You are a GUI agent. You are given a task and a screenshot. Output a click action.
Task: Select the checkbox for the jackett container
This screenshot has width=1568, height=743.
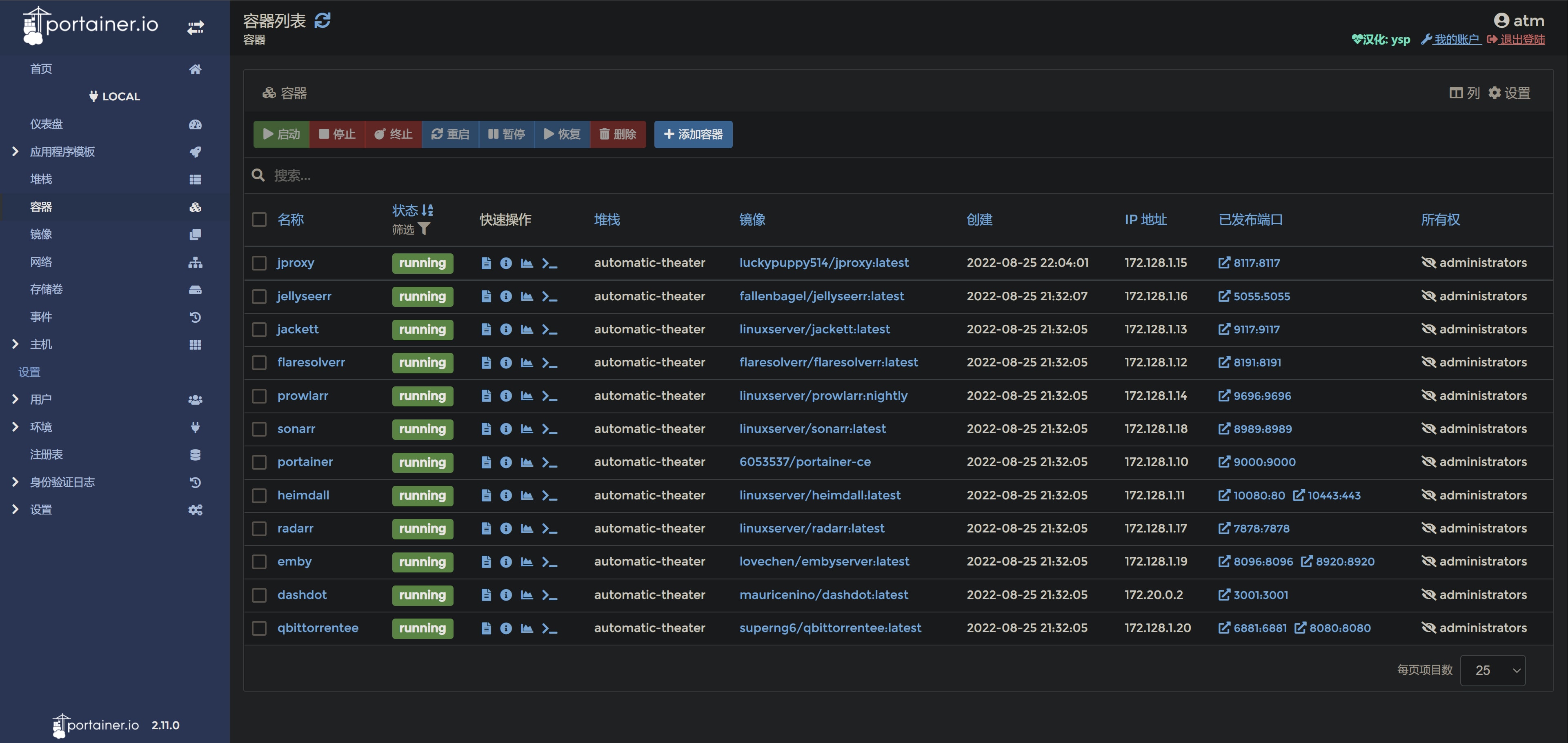coord(259,329)
